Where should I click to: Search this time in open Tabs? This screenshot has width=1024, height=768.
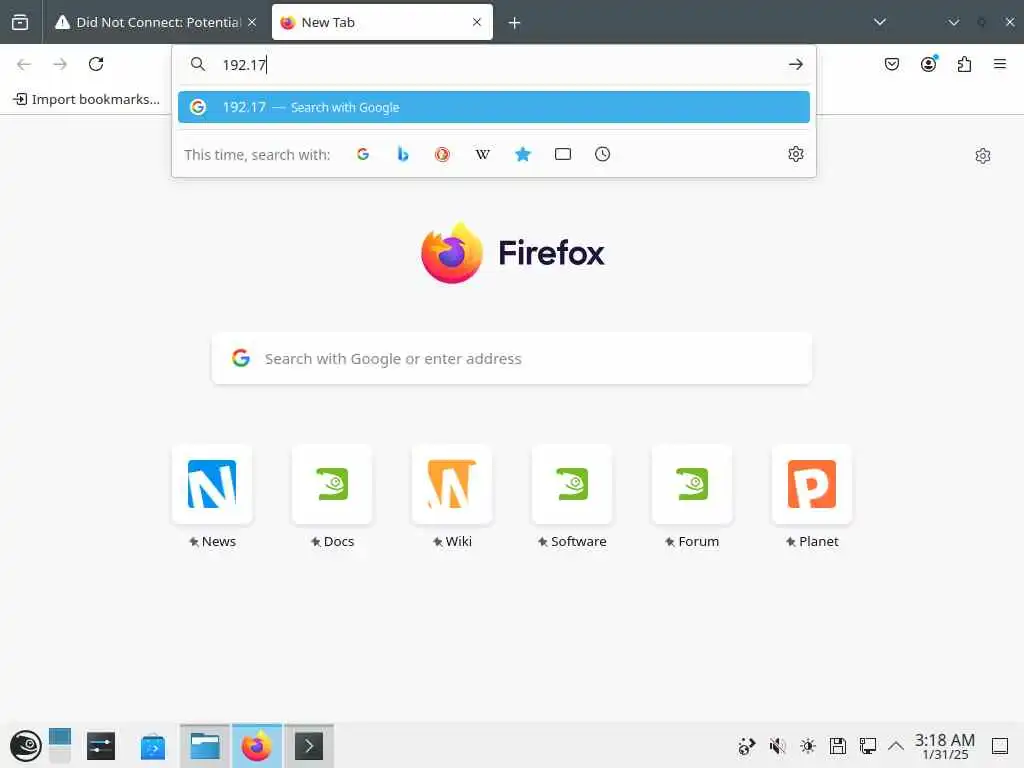point(563,154)
